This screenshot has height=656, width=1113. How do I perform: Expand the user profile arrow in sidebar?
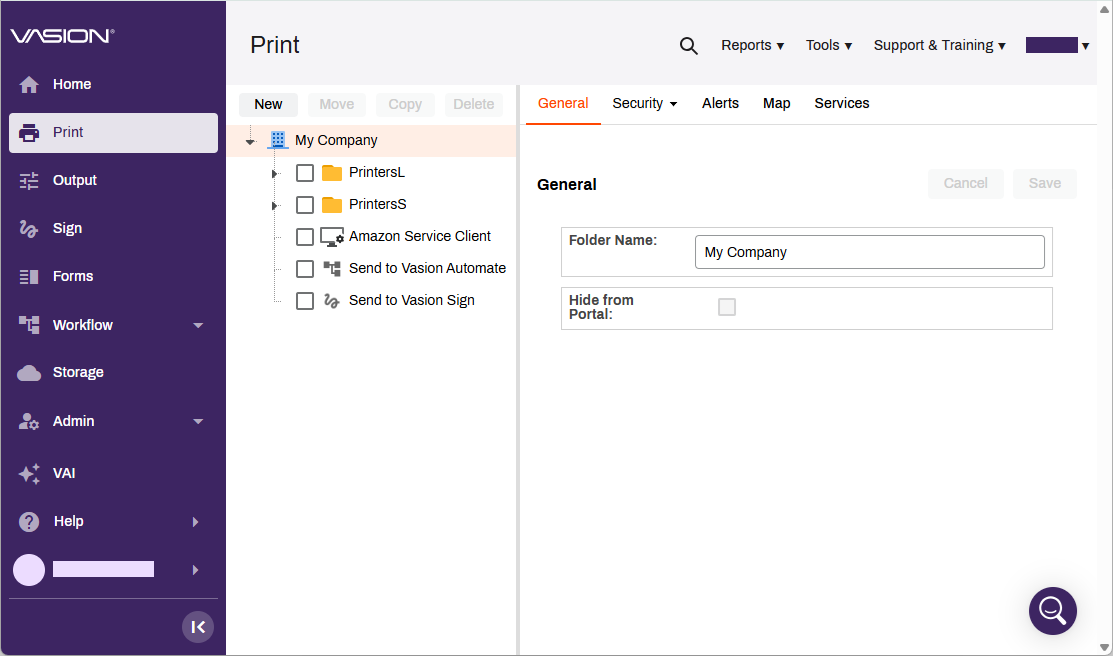tap(195, 570)
